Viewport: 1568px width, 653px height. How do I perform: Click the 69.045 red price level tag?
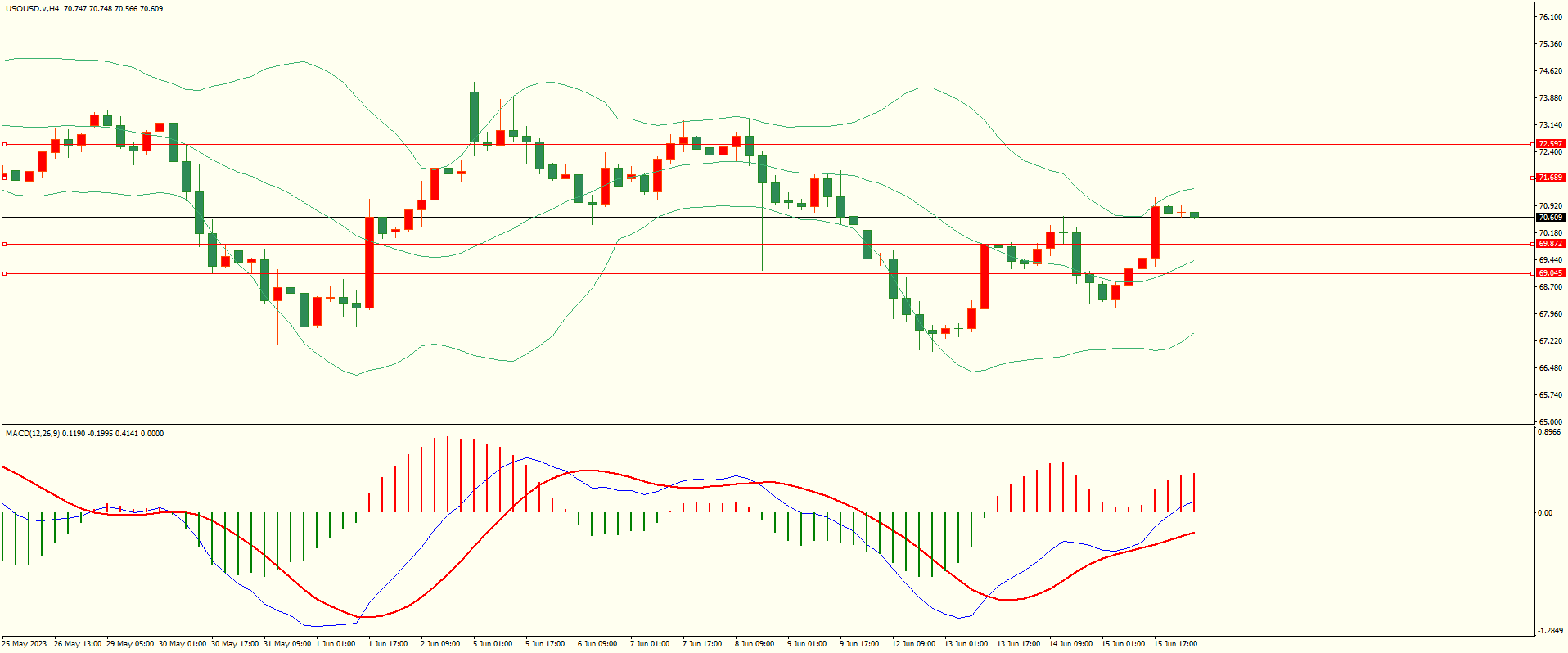pos(1550,273)
